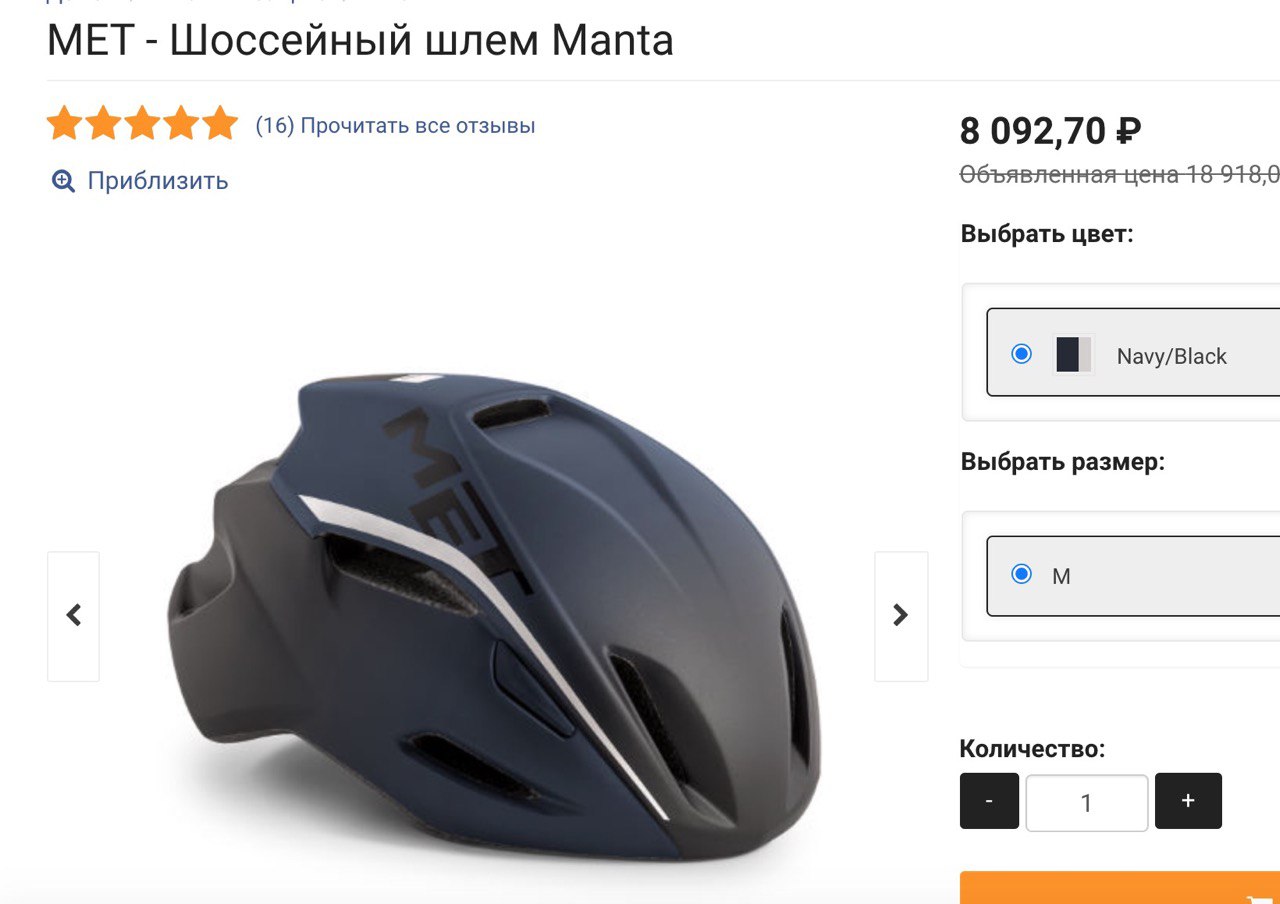Viewport: 1280px width, 904px height.
Task: Click the Navy/Black option label
Action: tap(1171, 356)
